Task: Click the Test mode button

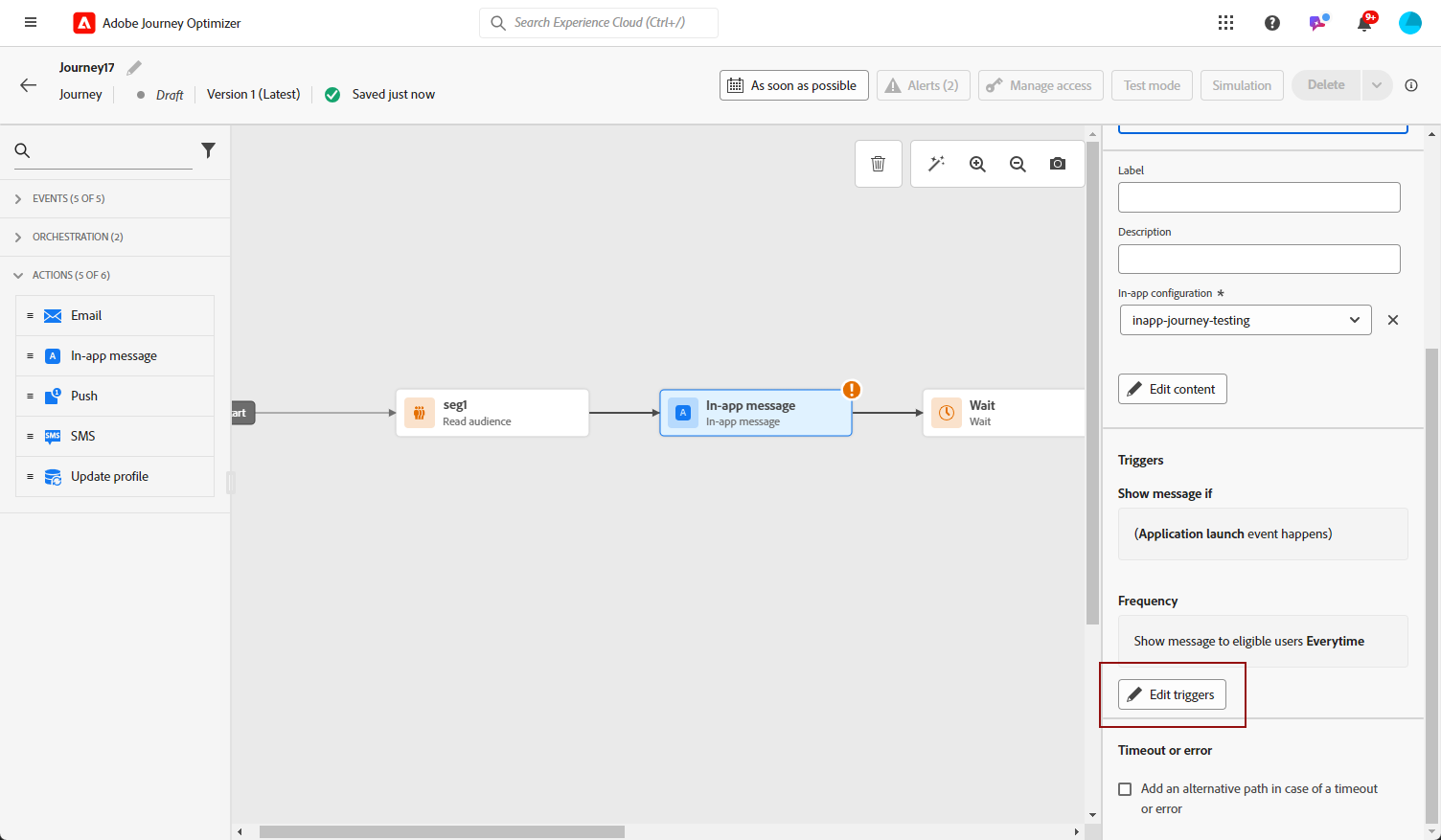Action: [x=1152, y=85]
